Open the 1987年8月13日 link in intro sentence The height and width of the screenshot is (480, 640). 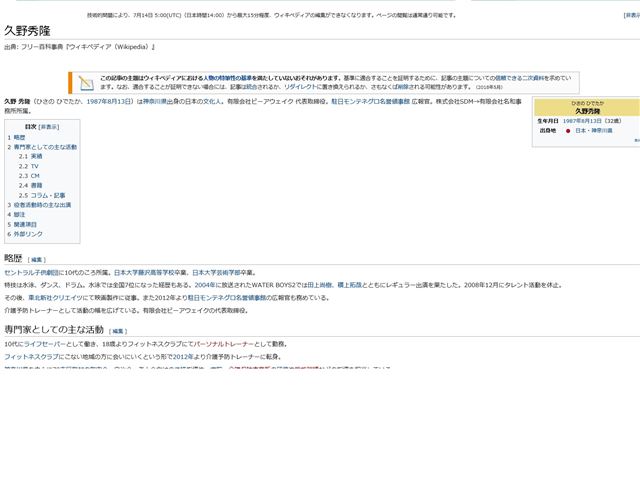[109, 101]
